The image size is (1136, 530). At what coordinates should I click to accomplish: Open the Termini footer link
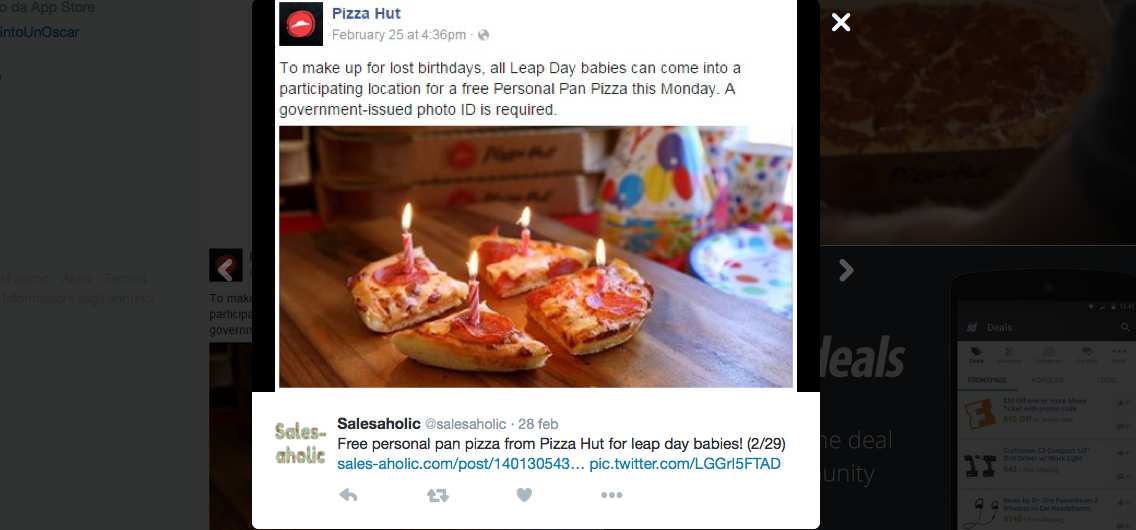click(125, 278)
